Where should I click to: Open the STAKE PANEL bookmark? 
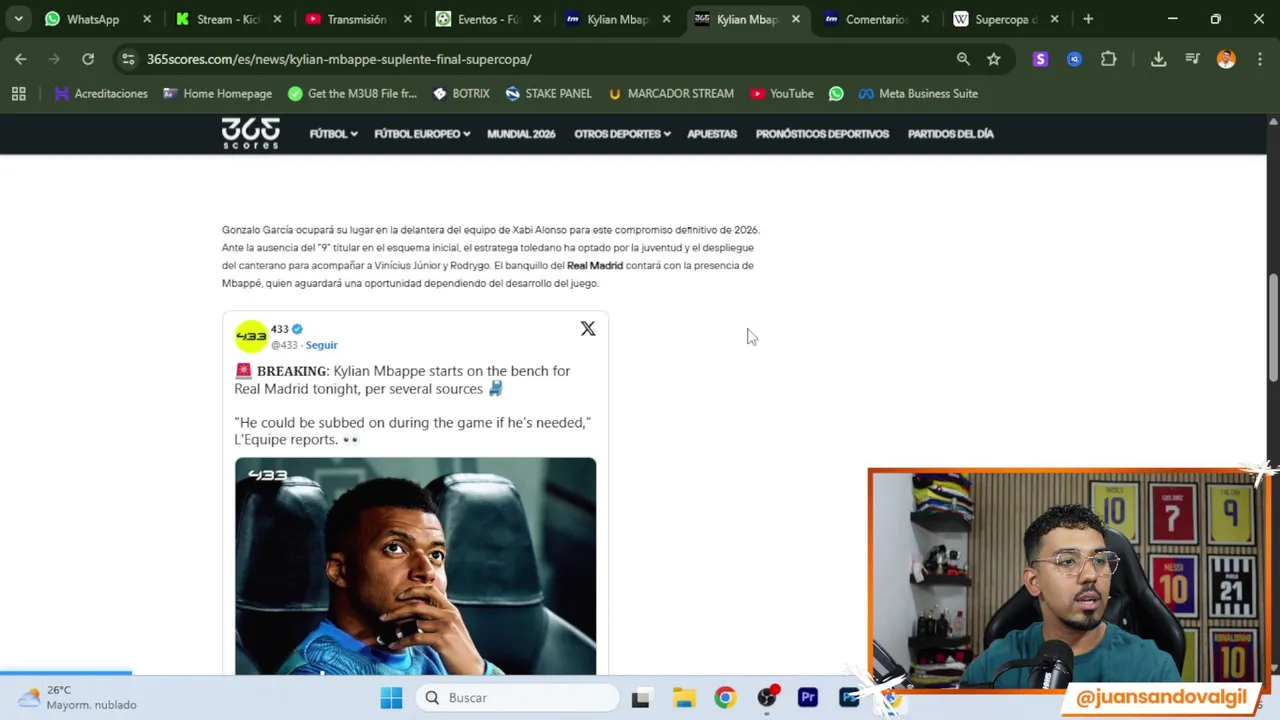tap(548, 93)
